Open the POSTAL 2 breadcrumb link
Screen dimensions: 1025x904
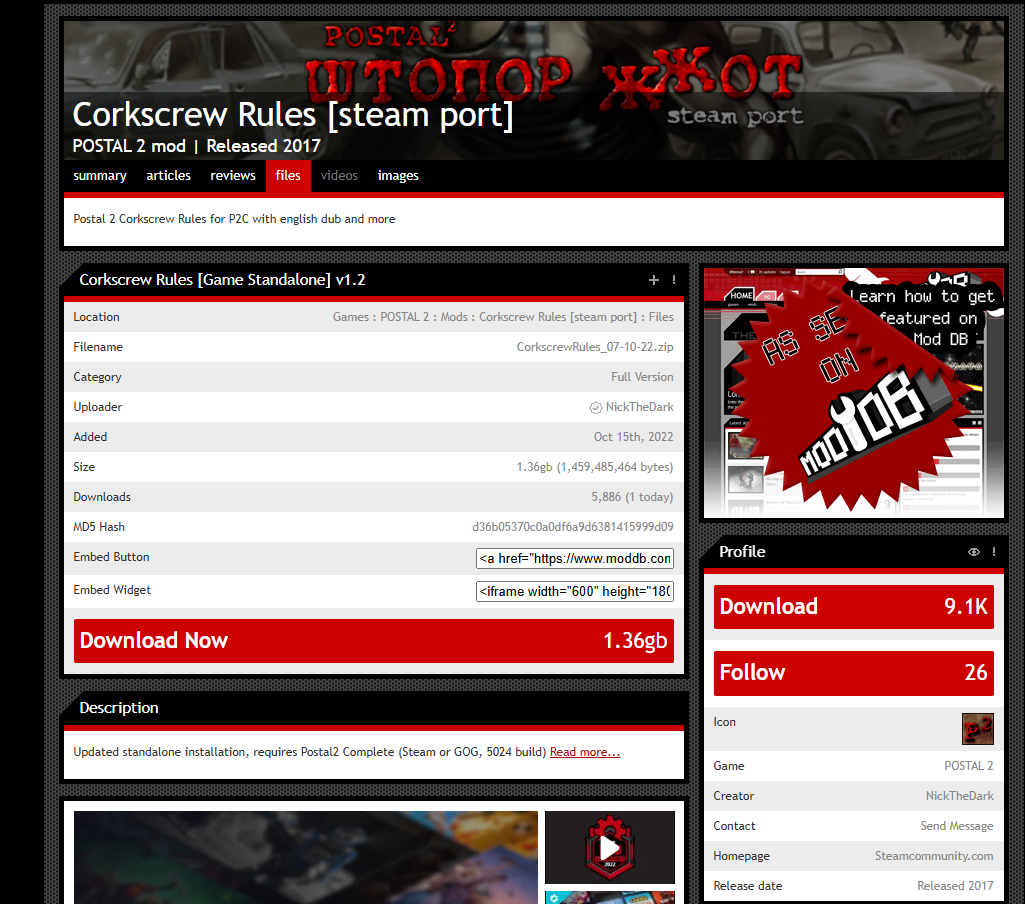[405, 317]
